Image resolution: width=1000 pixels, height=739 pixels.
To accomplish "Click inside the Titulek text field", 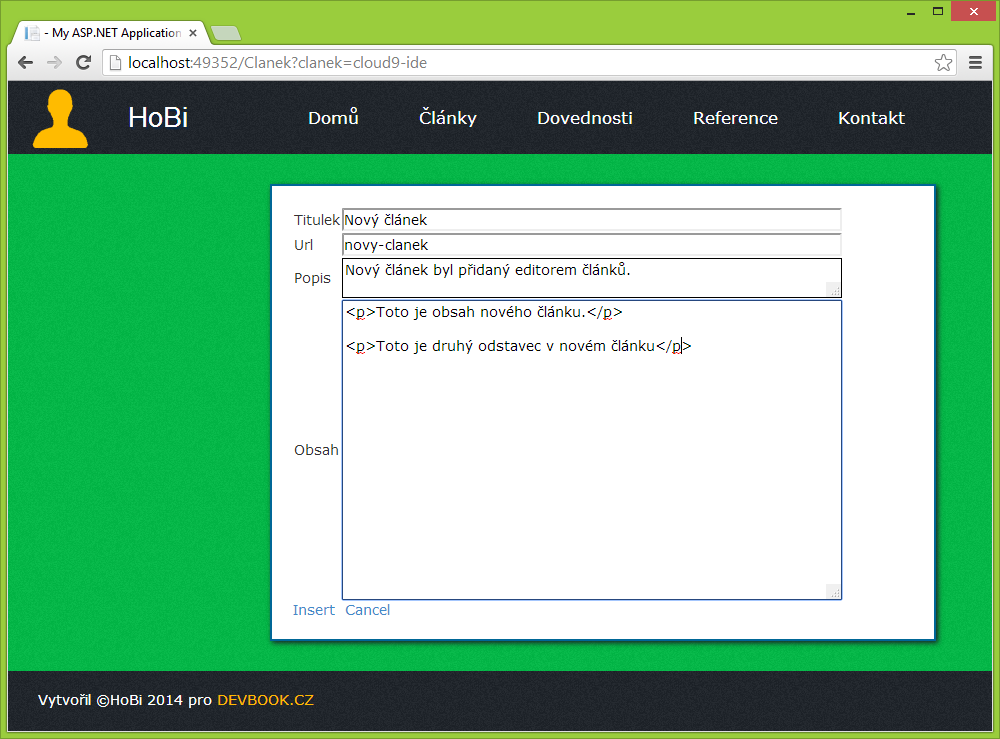I will pyautogui.click(x=590, y=219).
